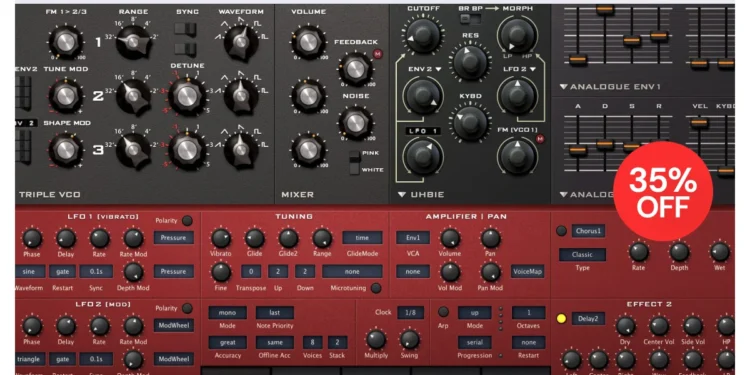Click the red M button beside FEEDBACK
The width and height of the screenshot is (750, 375).
[377, 54]
